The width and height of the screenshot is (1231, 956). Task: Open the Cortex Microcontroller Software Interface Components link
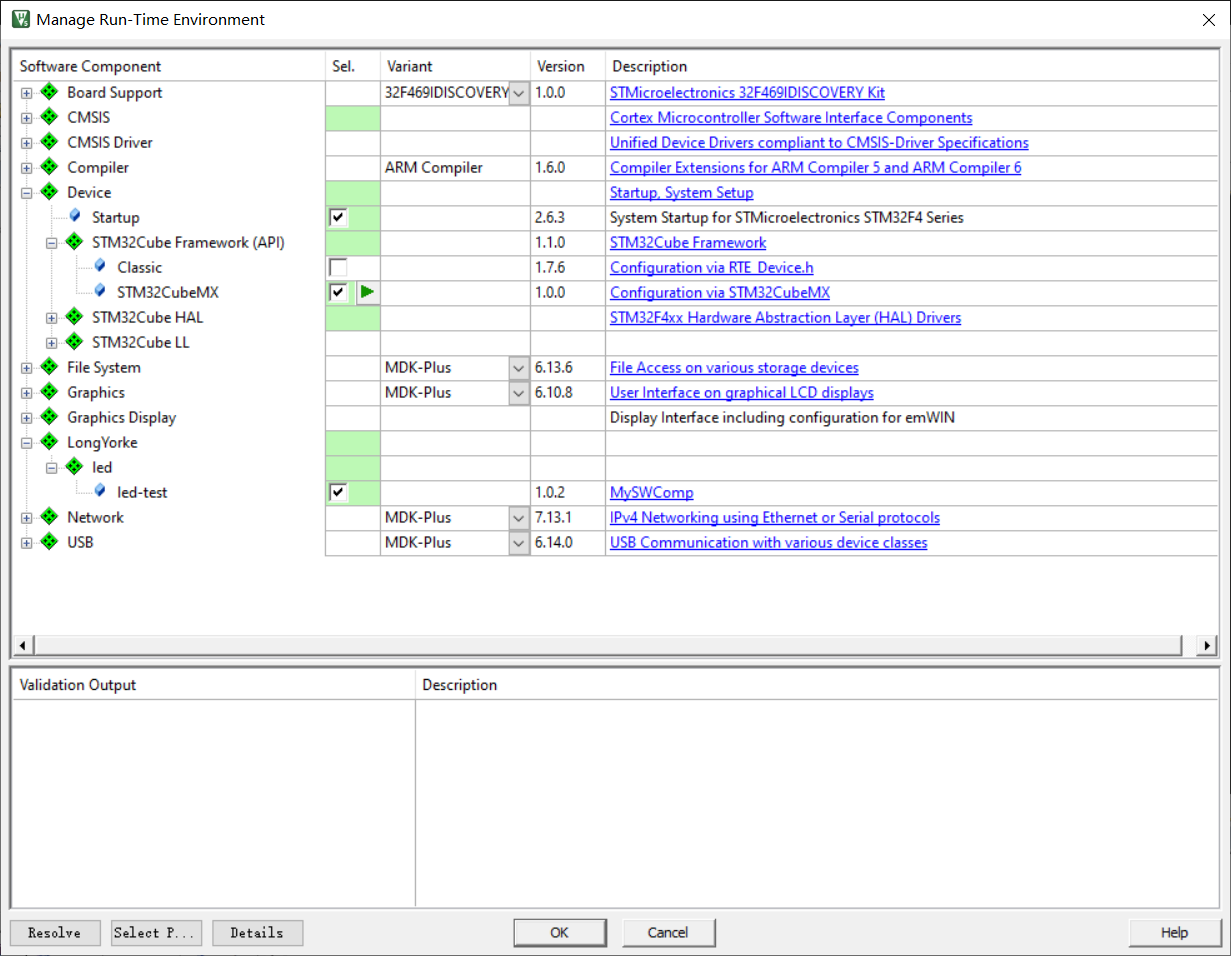791,118
